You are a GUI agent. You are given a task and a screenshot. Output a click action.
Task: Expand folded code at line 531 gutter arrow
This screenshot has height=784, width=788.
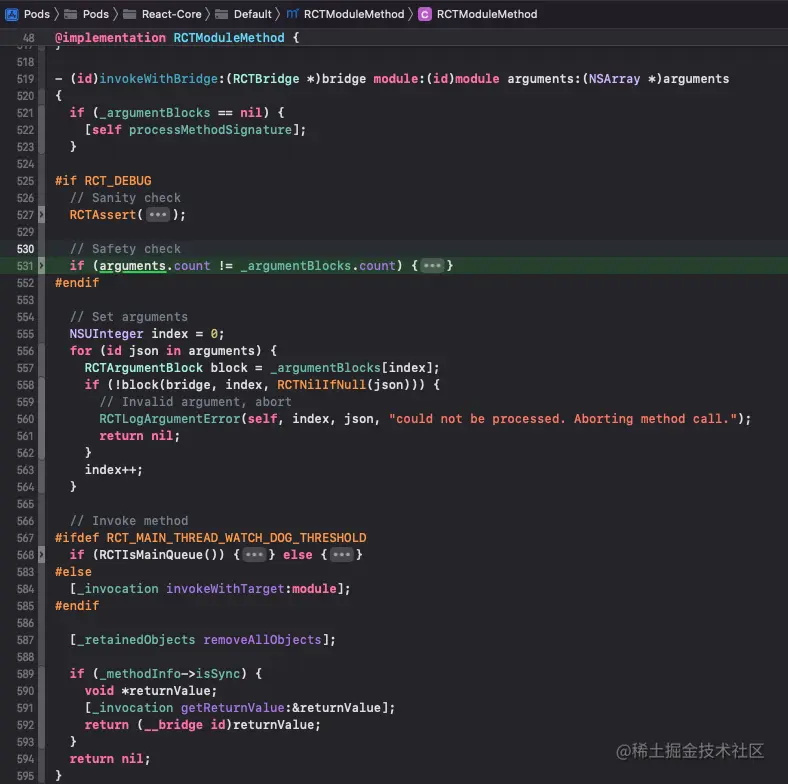[41, 266]
